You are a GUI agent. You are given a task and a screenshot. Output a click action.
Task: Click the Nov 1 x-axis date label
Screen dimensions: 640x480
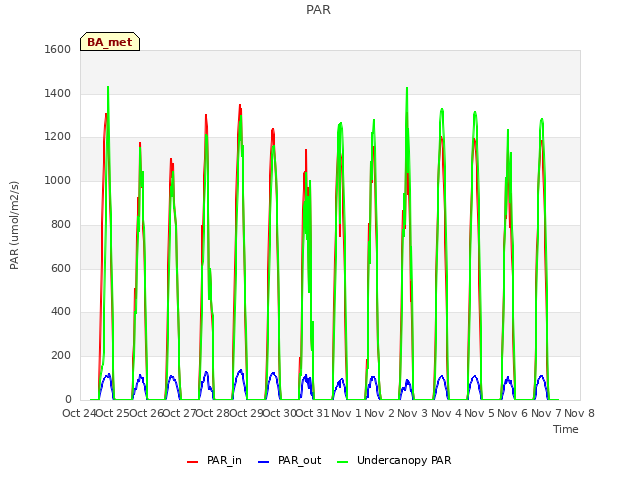(346, 413)
